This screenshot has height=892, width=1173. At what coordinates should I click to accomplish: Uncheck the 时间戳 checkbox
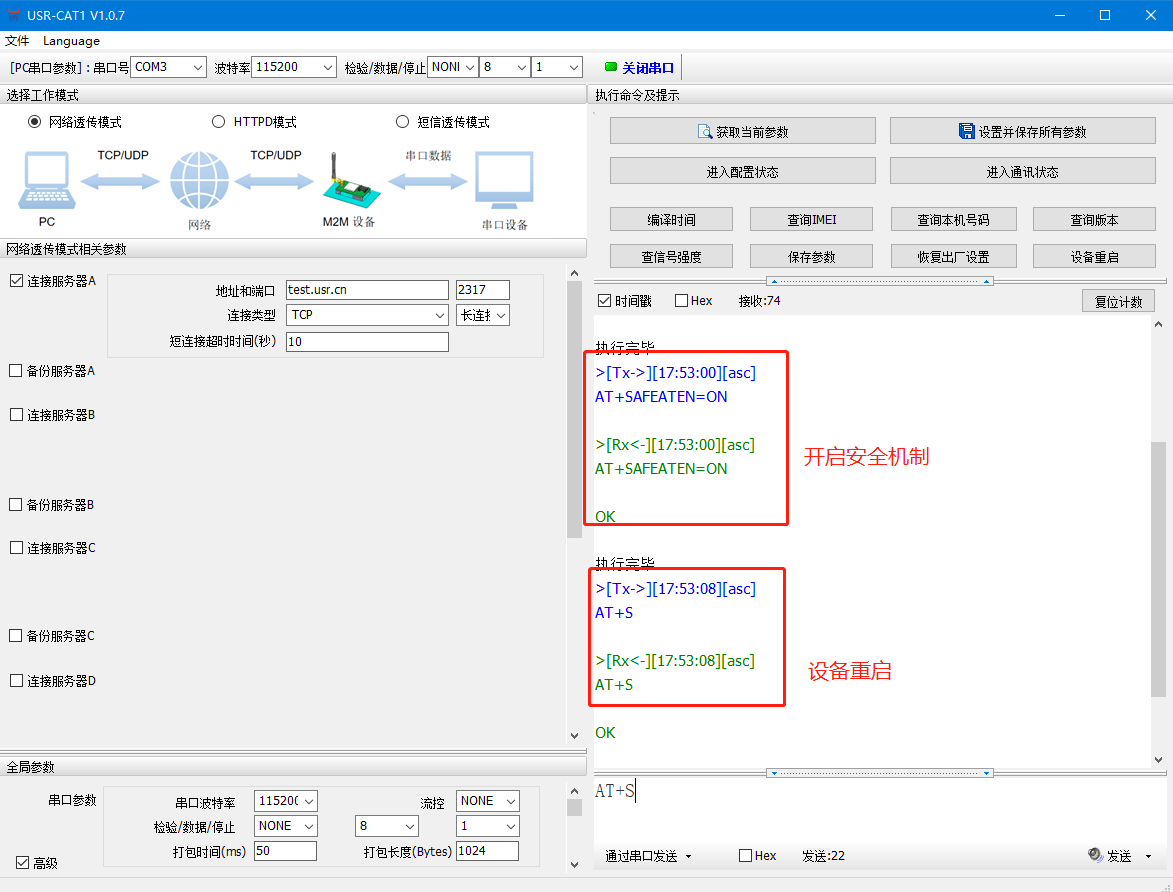(604, 301)
